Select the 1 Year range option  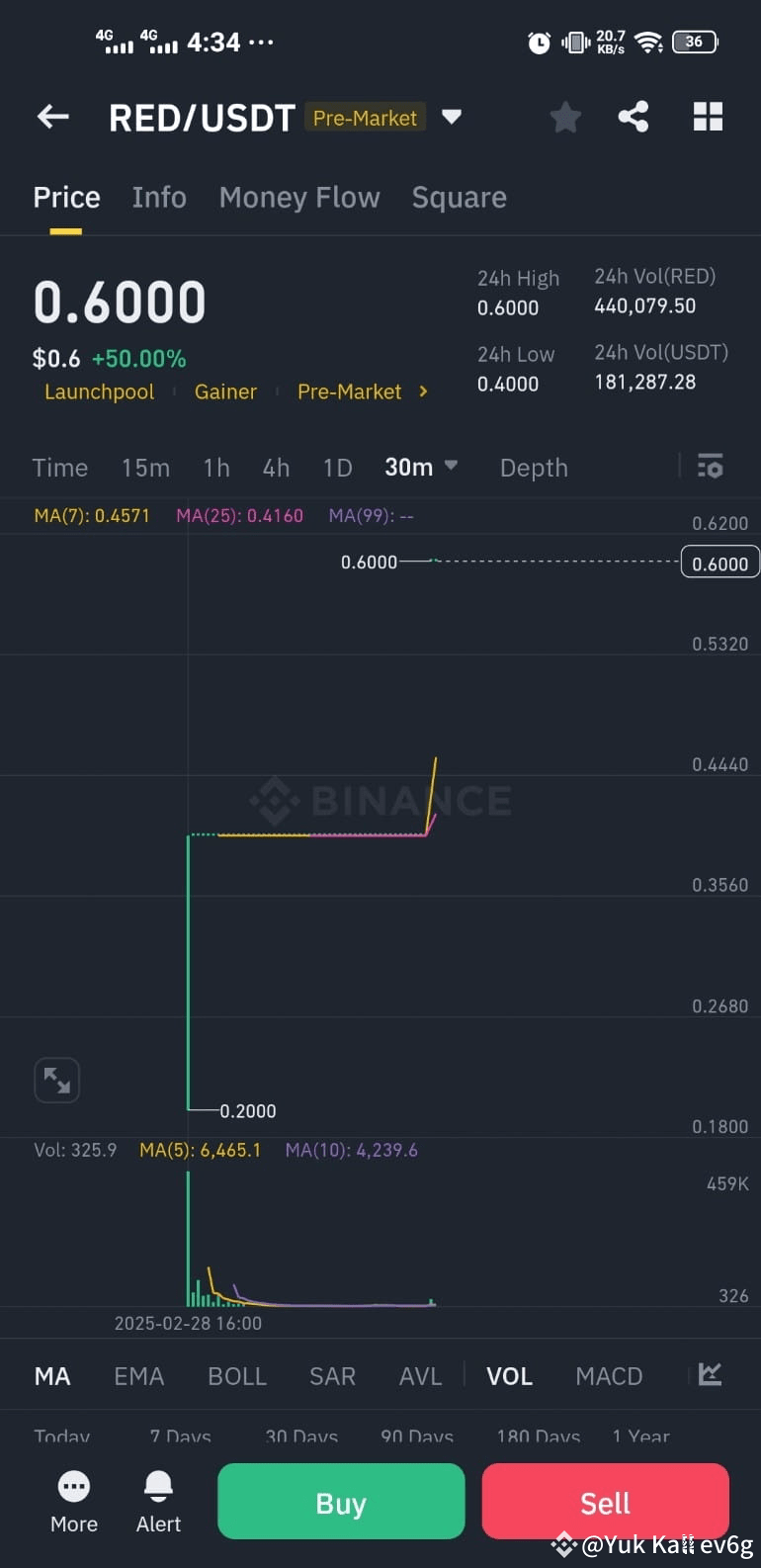640,1437
